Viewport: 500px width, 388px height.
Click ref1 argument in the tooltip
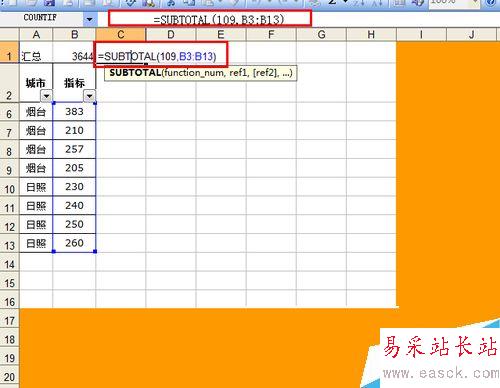[x=238, y=72]
